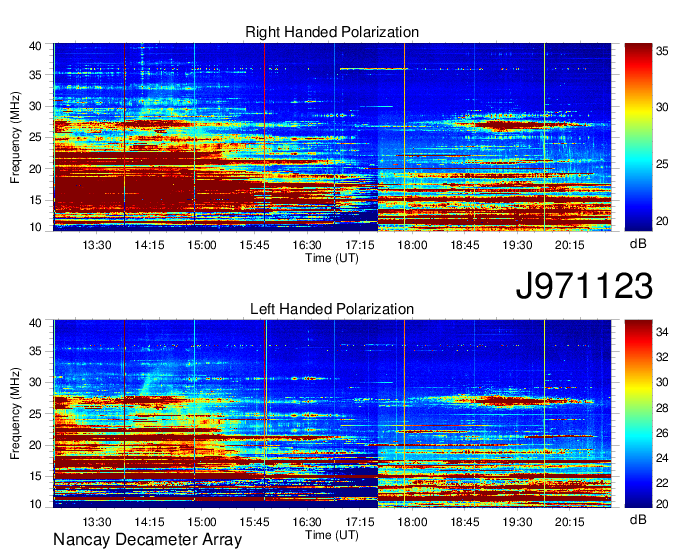Click Time (UT) label under Right Handed plot
The height and width of the screenshot is (552, 680).
pyautogui.click(x=332, y=258)
